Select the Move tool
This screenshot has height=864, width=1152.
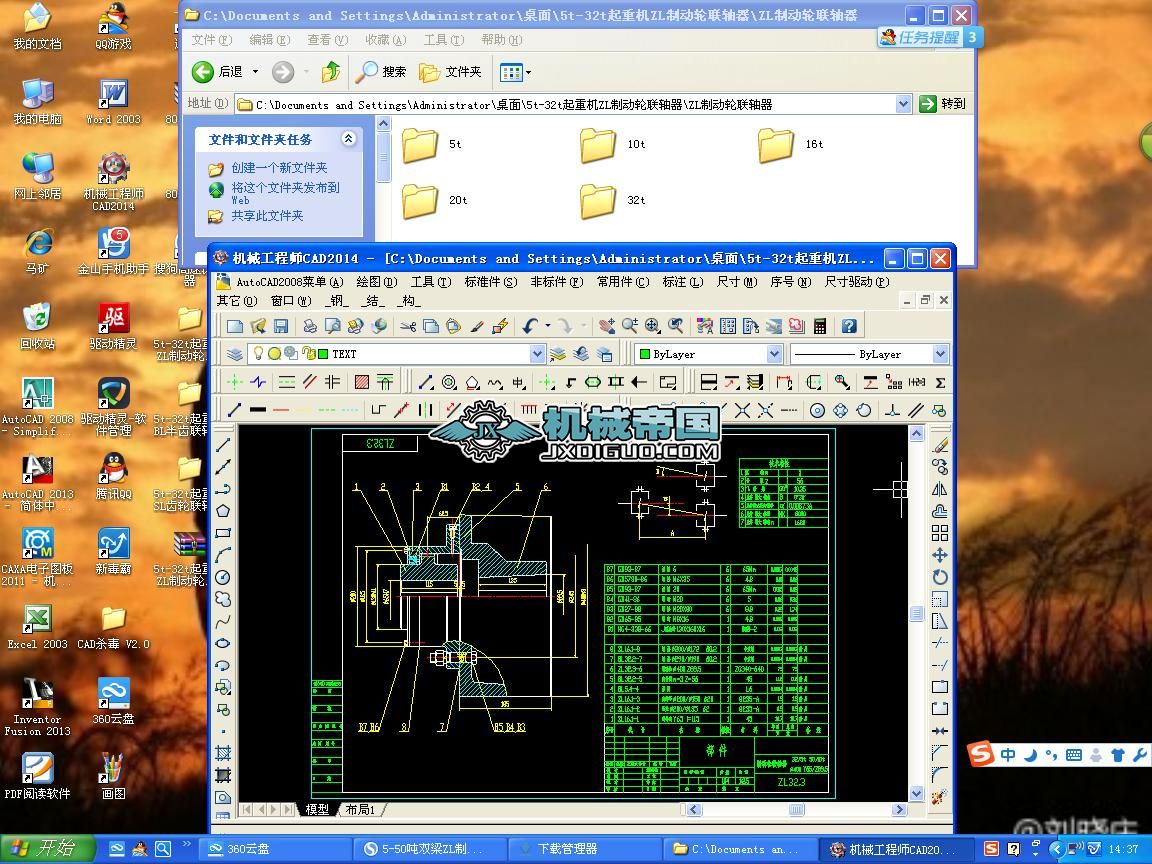click(940, 555)
